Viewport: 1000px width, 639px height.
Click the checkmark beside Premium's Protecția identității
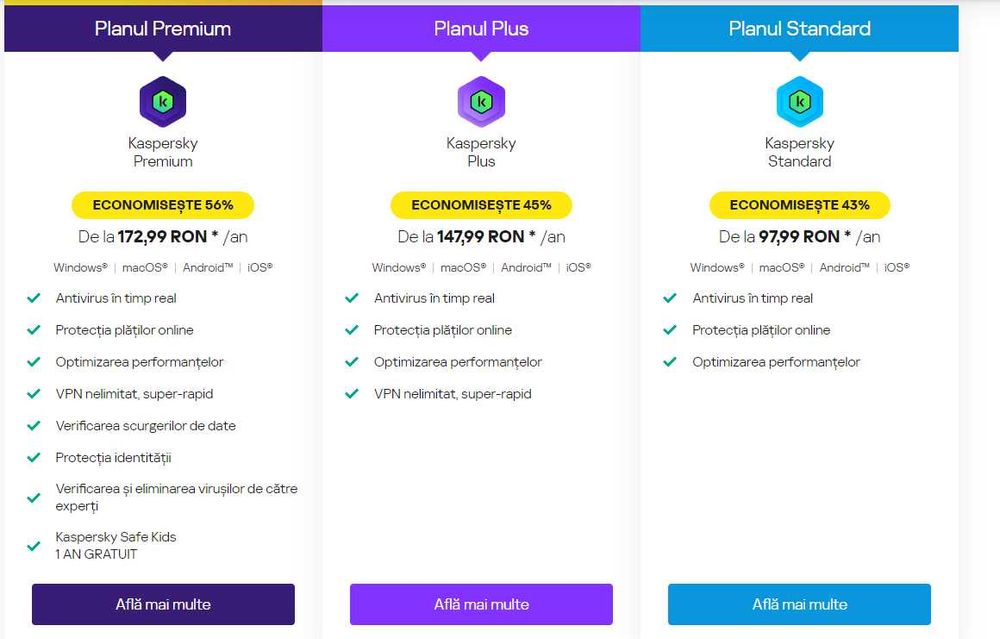tap(34, 458)
